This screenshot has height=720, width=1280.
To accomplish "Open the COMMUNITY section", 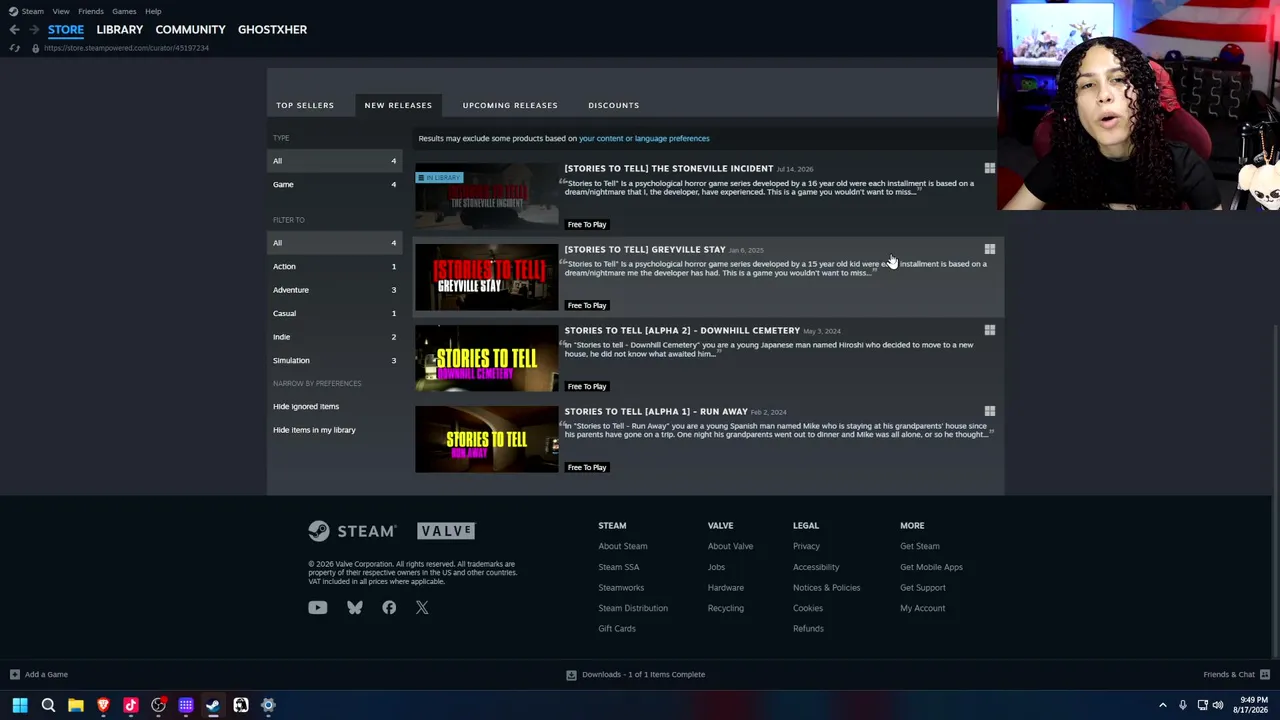I will pyautogui.click(x=190, y=30).
